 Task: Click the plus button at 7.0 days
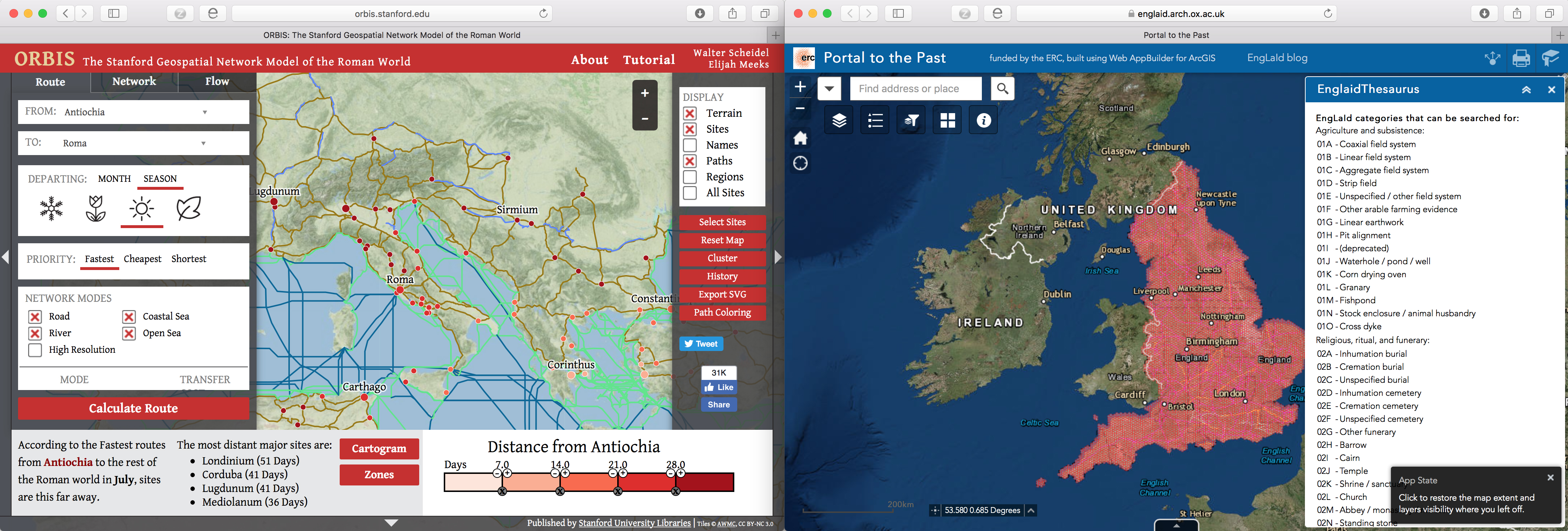tap(508, 473)
